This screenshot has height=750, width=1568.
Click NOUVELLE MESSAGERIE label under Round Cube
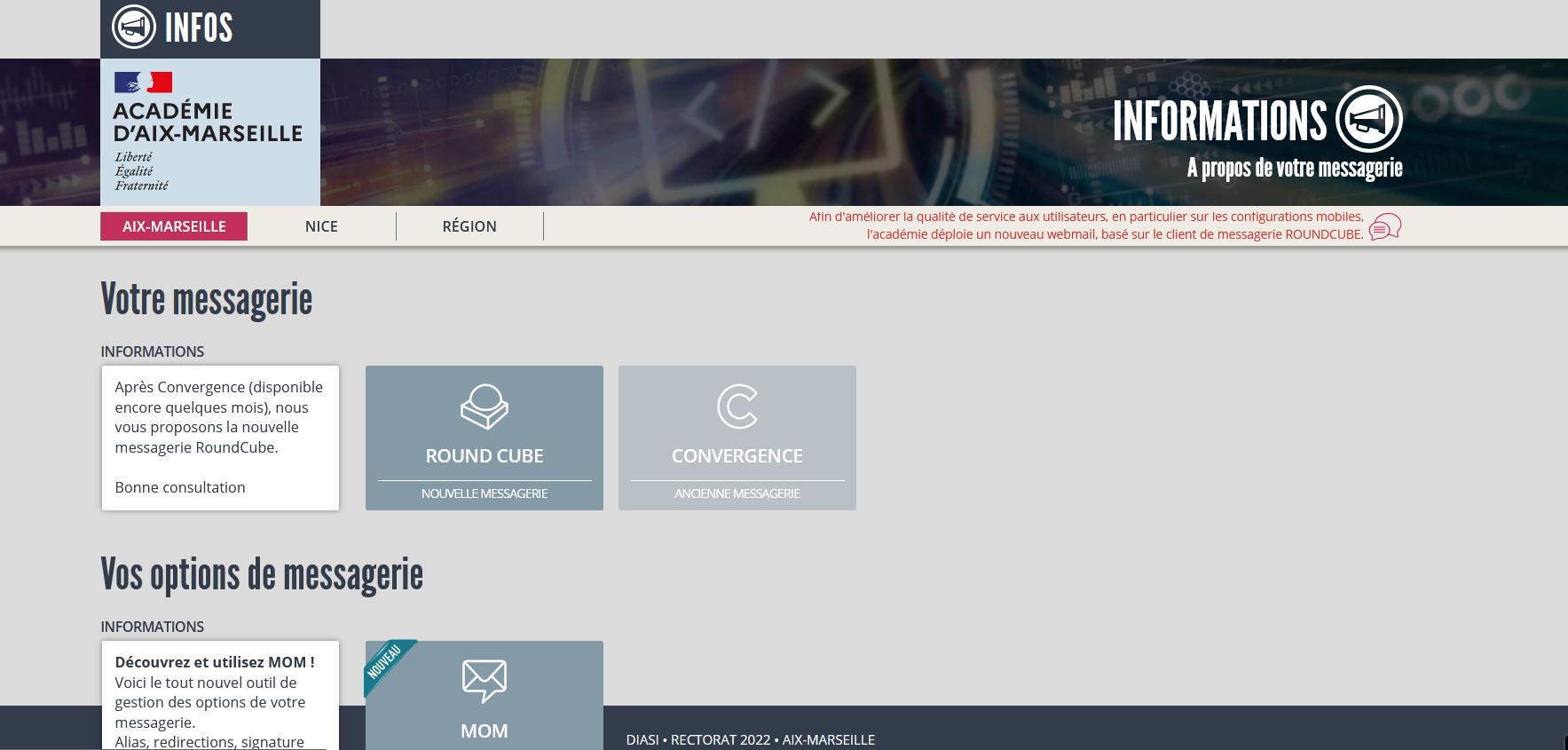485,493
